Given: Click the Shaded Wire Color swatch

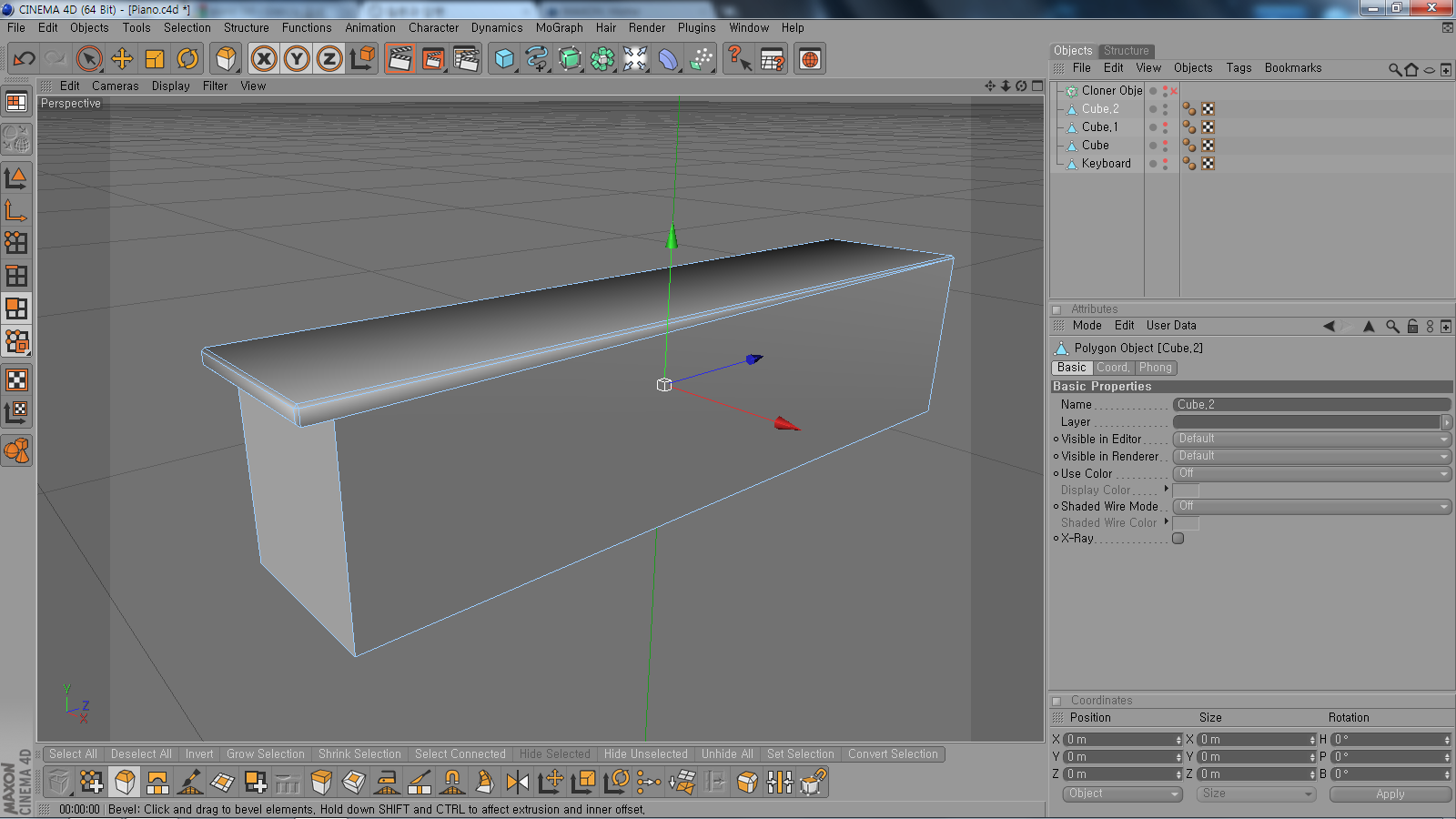Looking at the screenshot, I should click(x=1186, y=523).
